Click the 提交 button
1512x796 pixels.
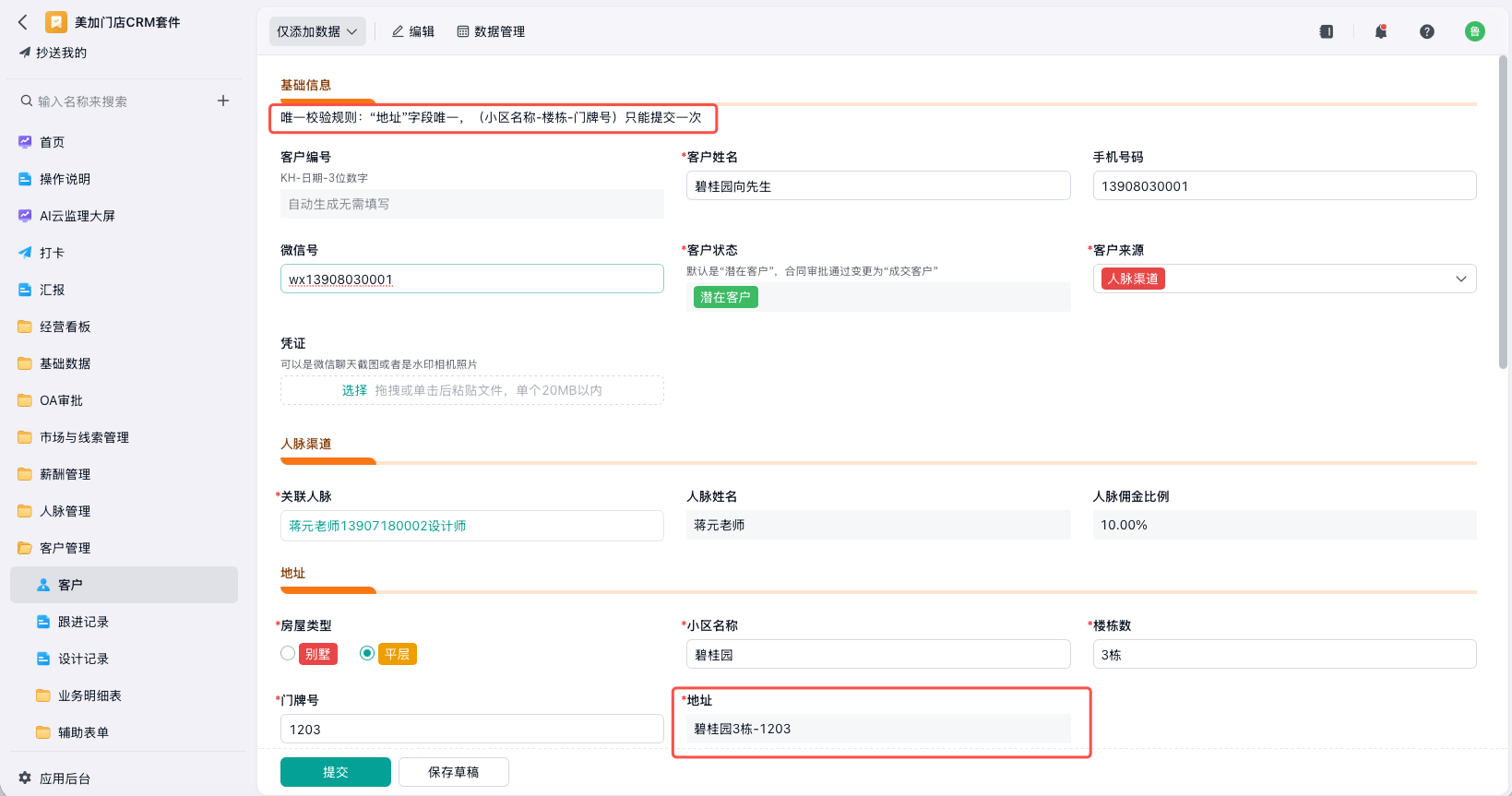point(336,772)
